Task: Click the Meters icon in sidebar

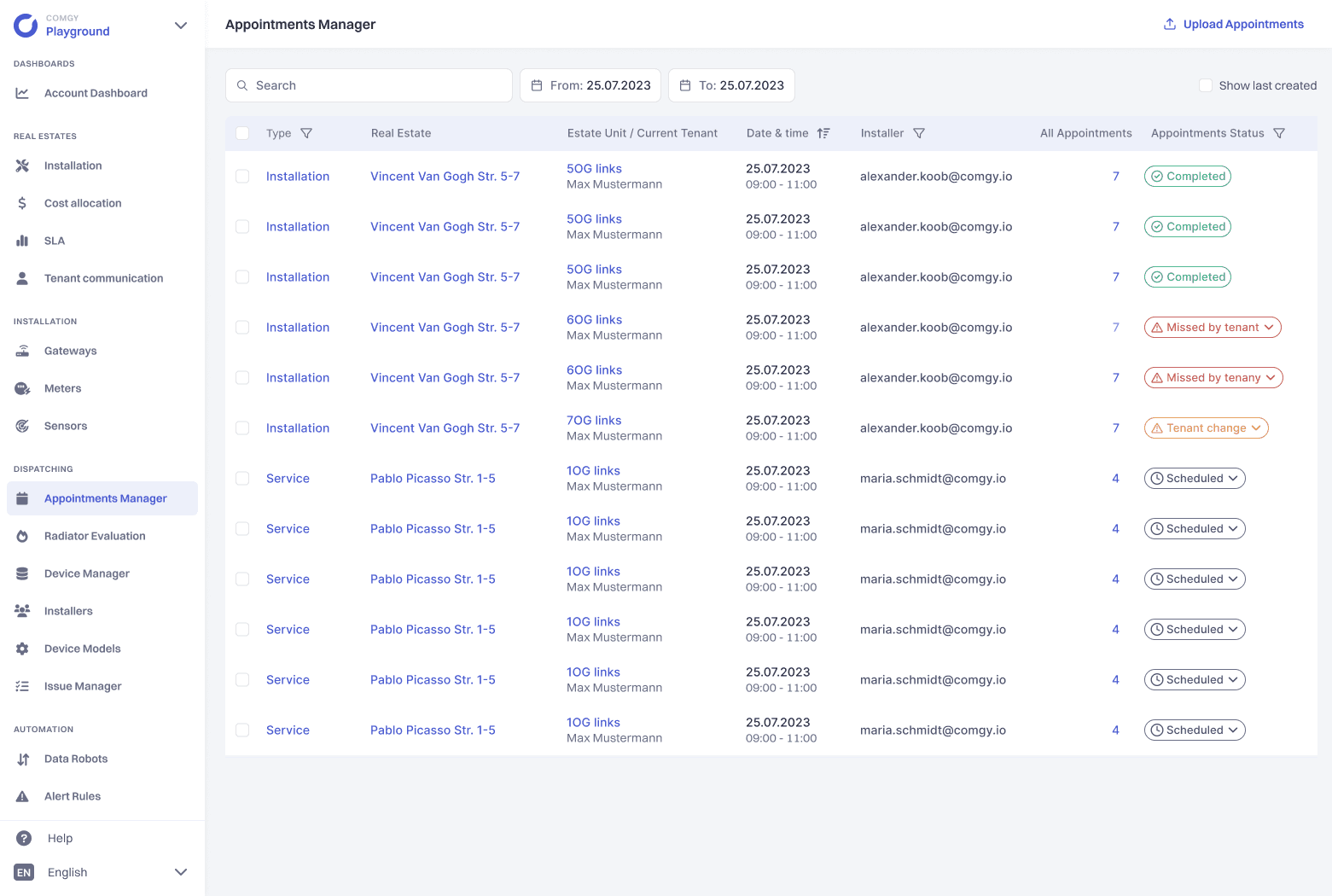Action: pos(22,388)
